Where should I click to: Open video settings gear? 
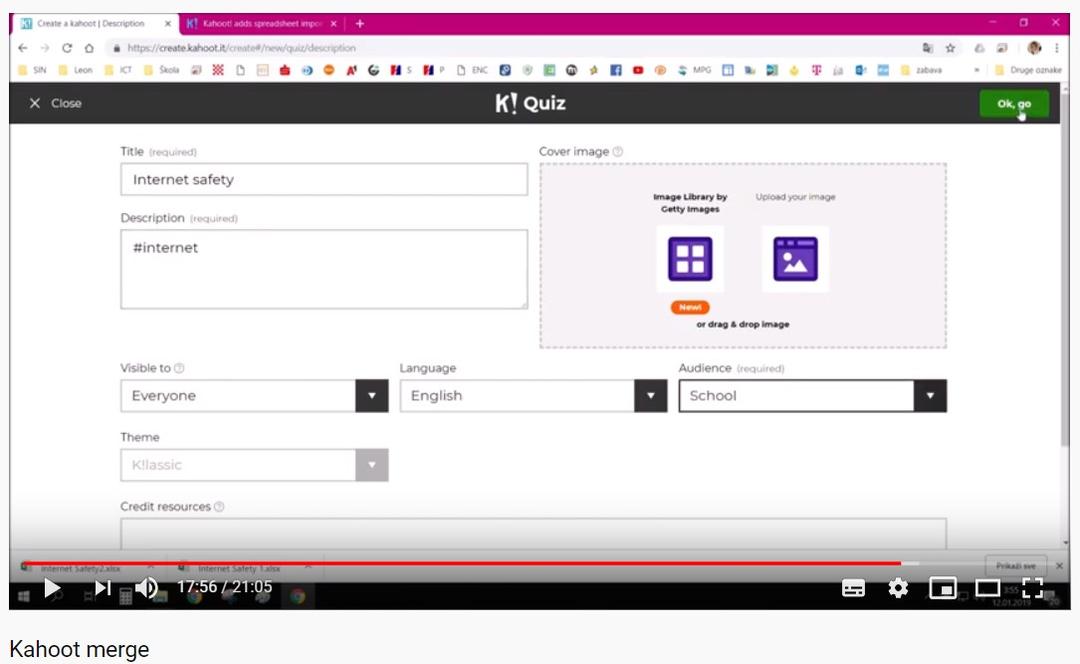click(x=898, y=589)
